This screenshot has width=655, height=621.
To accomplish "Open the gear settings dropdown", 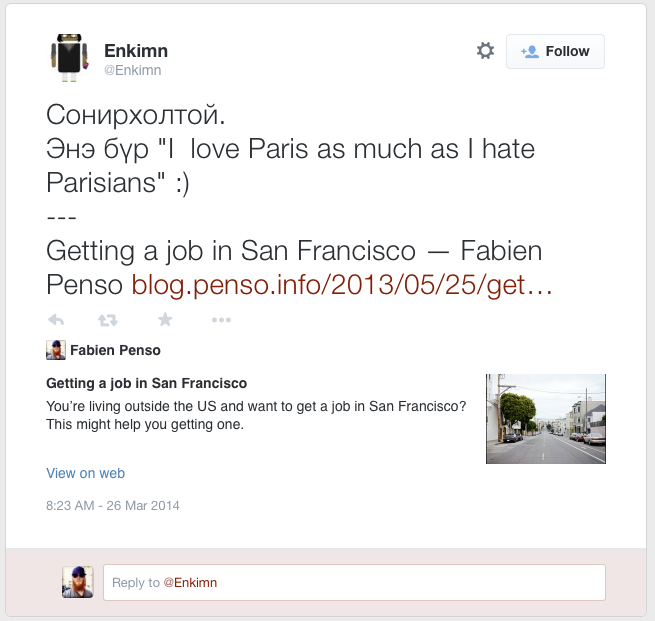I will 485,51.
